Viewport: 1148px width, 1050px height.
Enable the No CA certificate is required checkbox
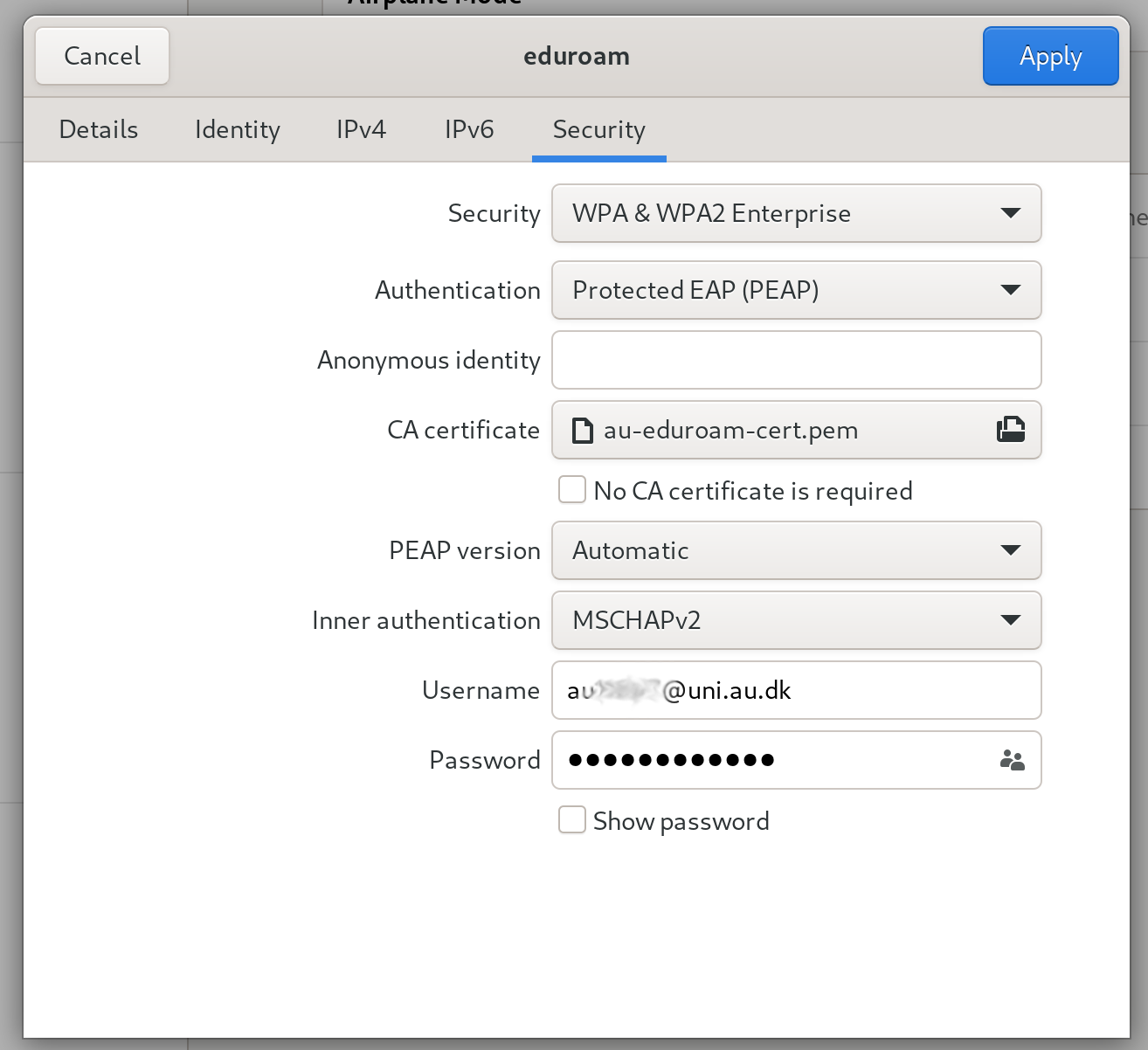click(572, 490)
